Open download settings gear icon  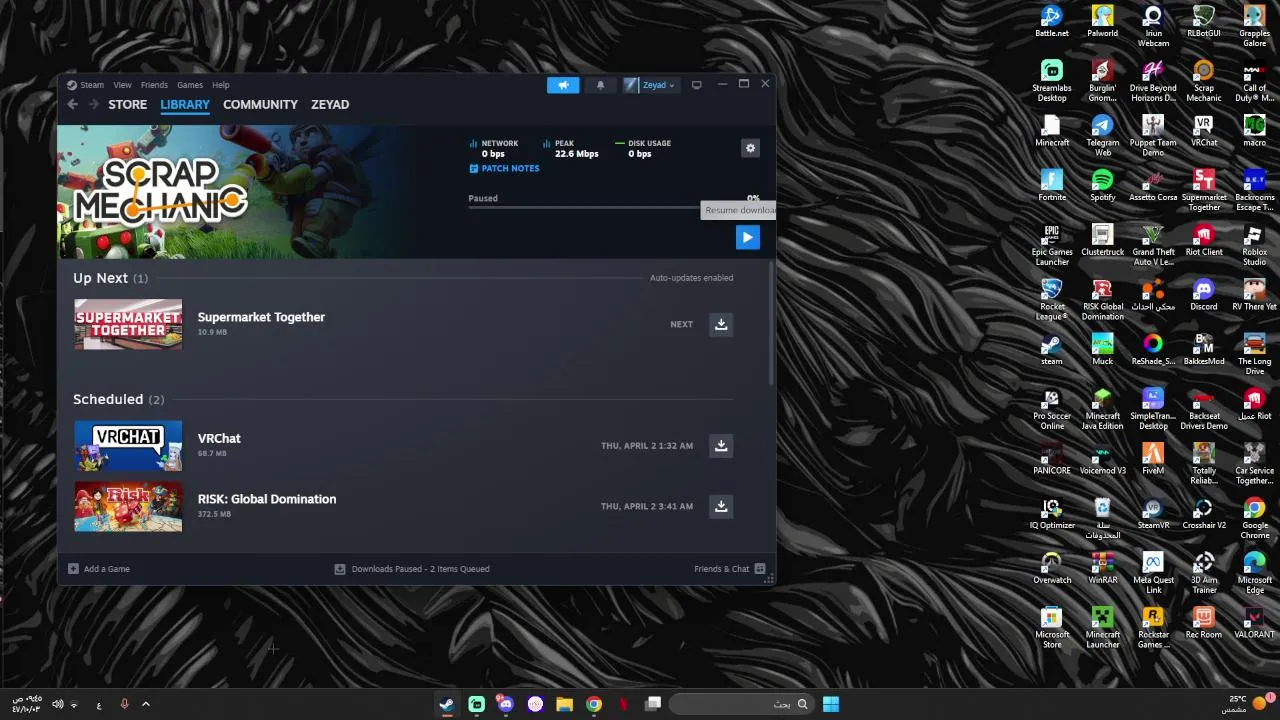(750, 148)
